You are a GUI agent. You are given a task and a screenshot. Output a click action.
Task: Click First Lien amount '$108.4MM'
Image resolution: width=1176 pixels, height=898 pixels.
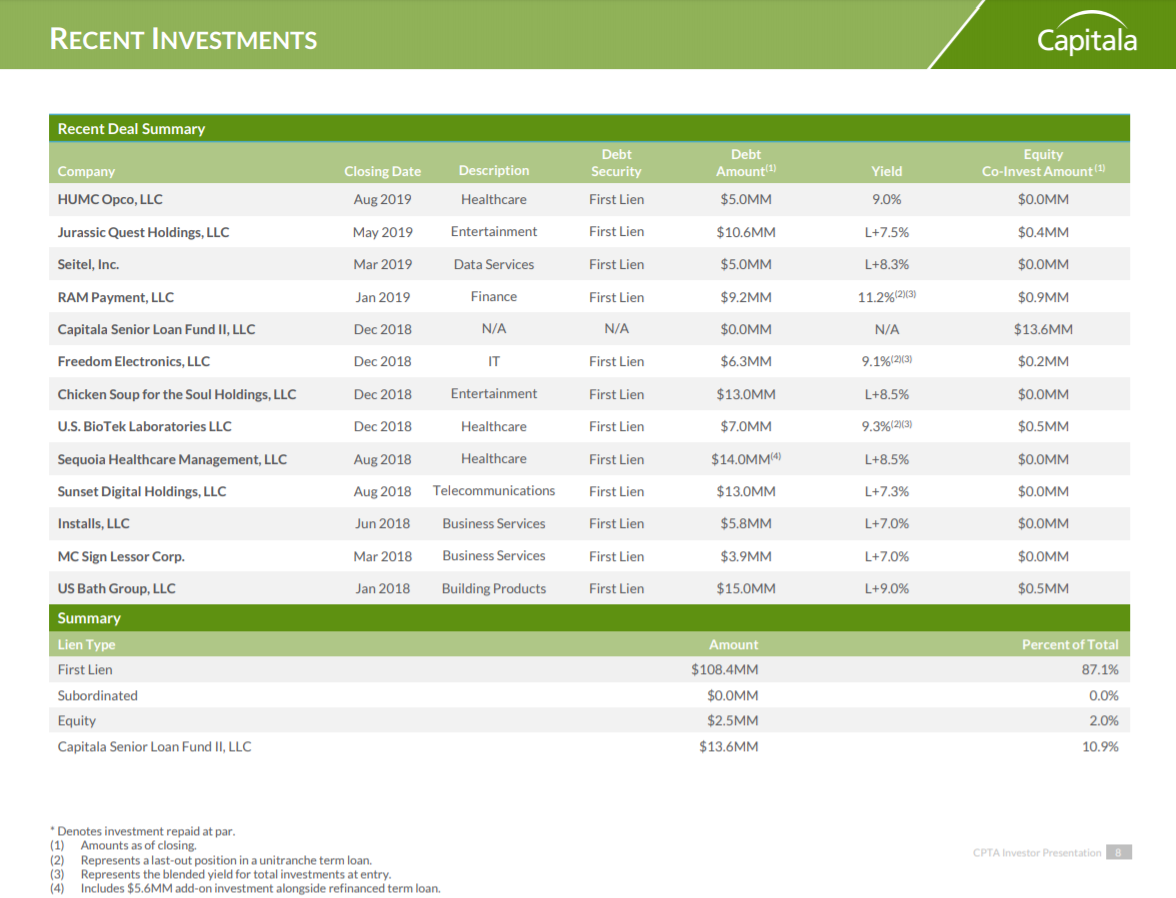(724, 669)
